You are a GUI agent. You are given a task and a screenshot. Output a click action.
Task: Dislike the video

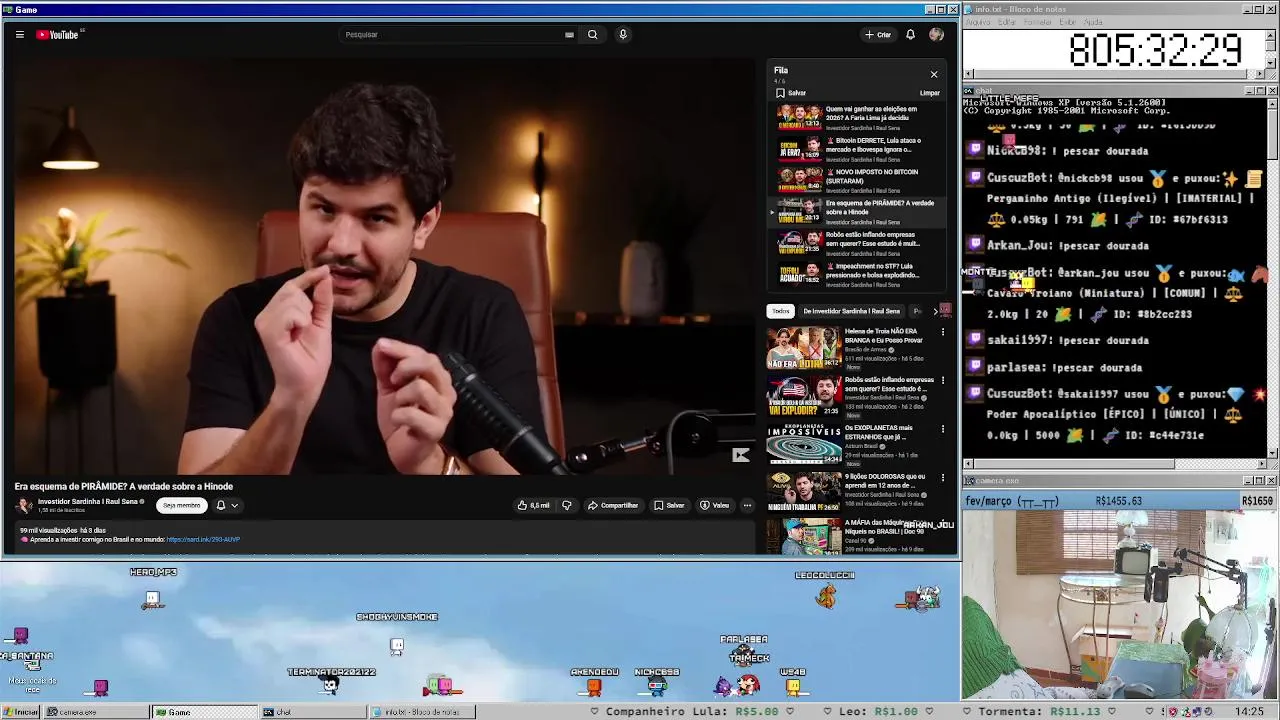point(566,505)
